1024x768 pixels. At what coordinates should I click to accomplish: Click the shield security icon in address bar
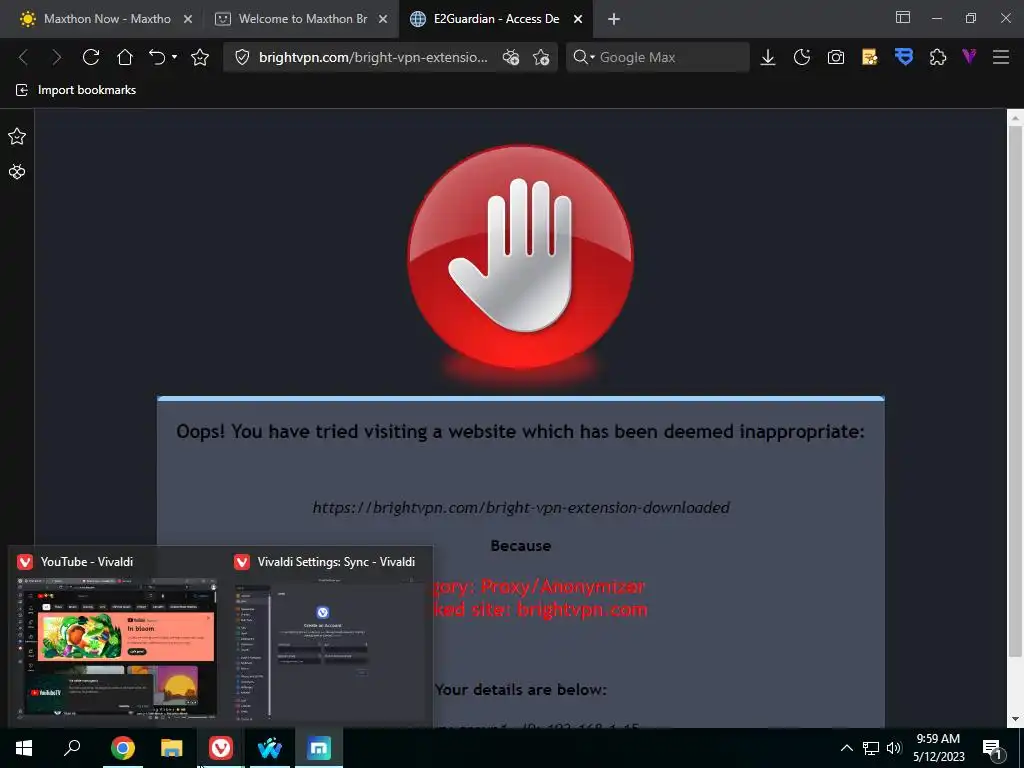pos(242,57)
